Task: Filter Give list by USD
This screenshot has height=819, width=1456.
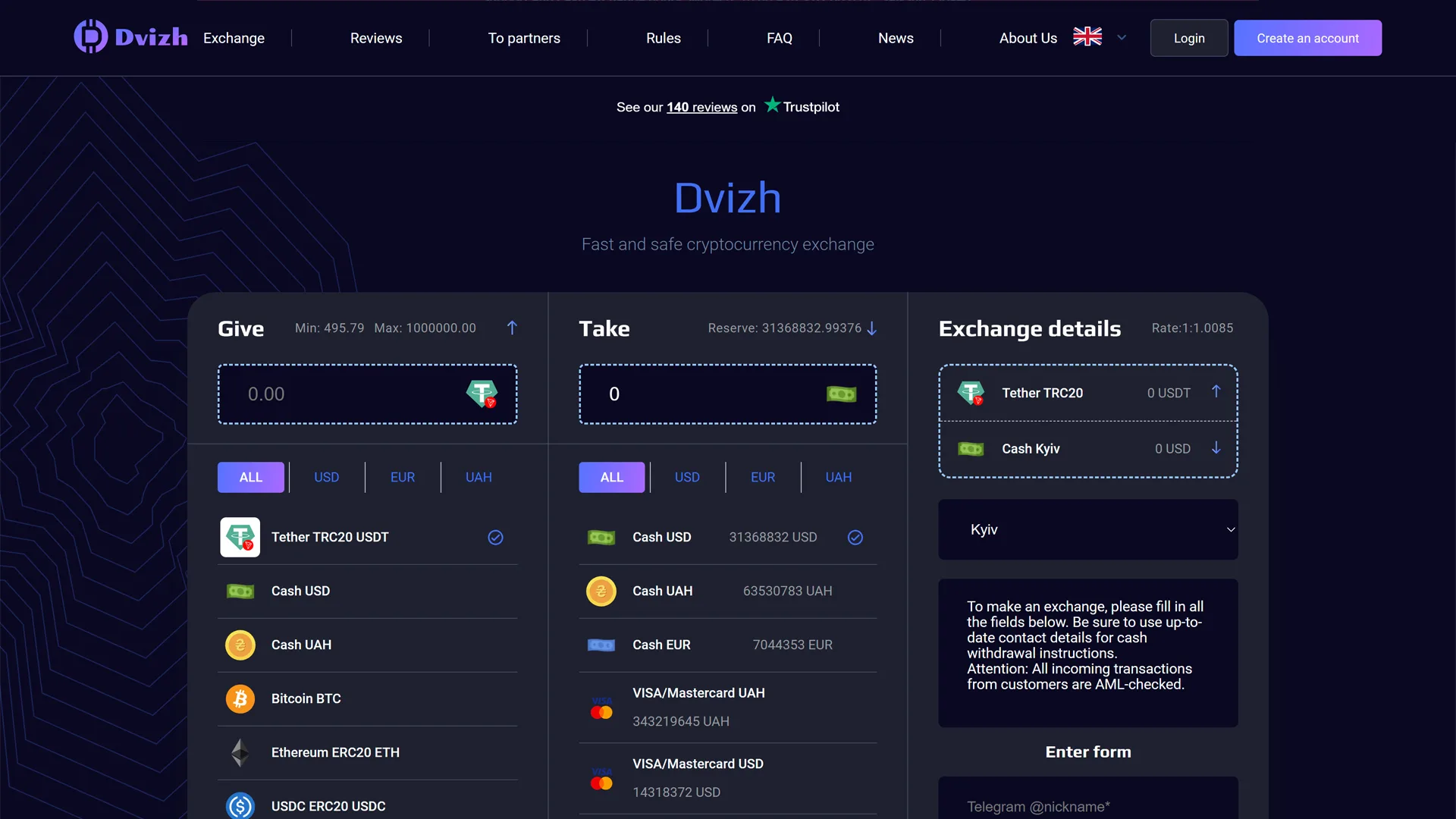Action: 327,477
